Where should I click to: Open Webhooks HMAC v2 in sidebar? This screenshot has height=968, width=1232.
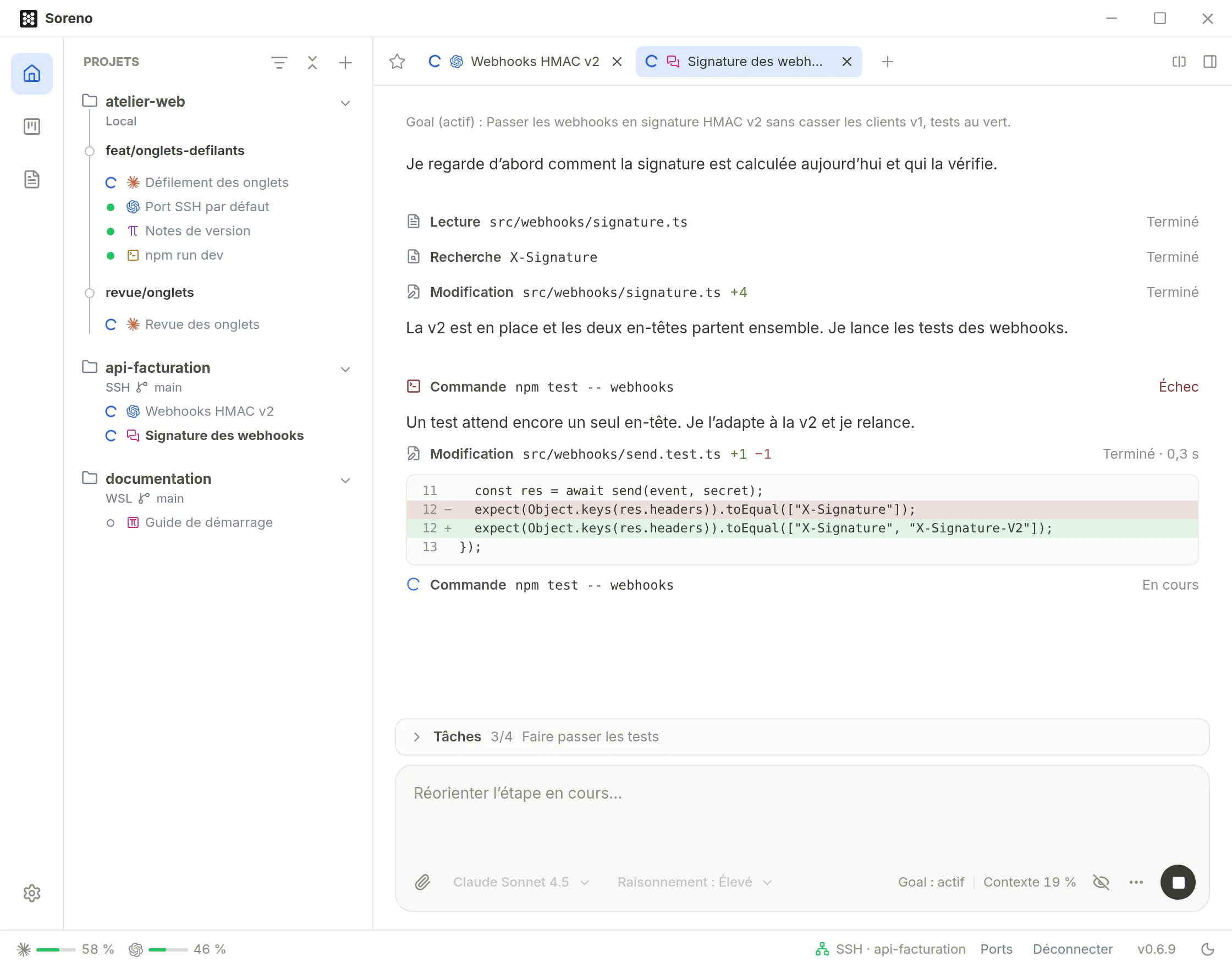(209, 411)
